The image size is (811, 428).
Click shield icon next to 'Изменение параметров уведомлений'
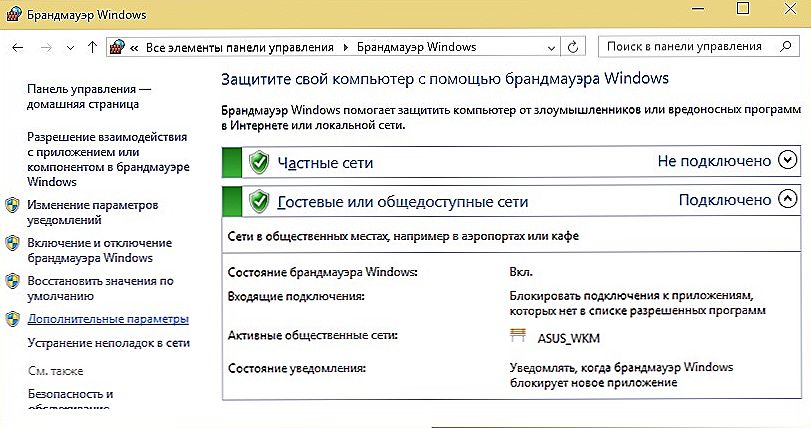pos(12,206)
